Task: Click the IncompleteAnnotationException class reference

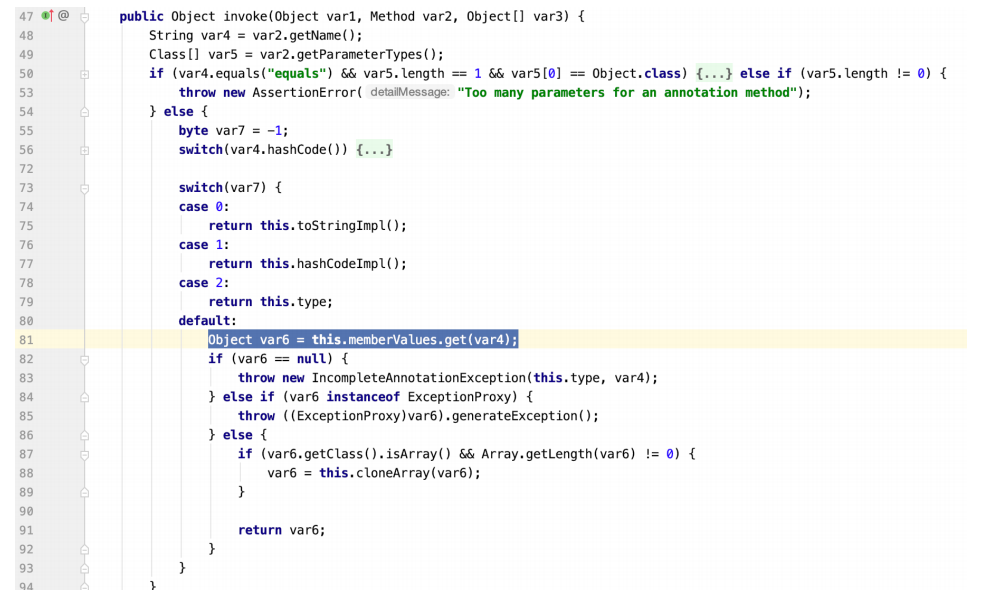Action: click(x=420, y=378)
